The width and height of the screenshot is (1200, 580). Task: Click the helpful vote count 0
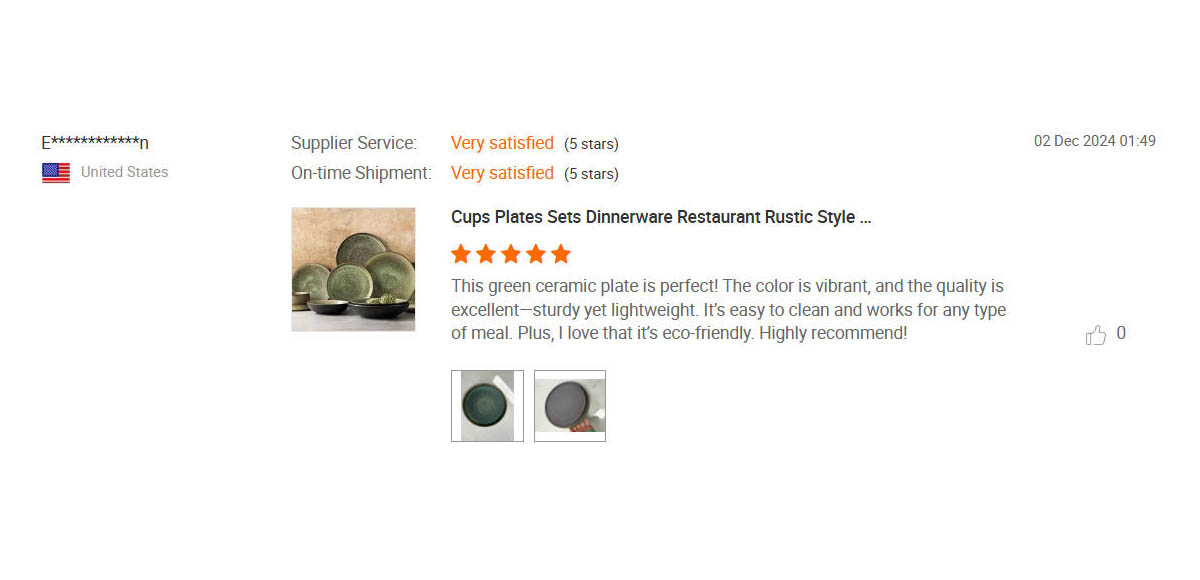tap(1121, 334)
